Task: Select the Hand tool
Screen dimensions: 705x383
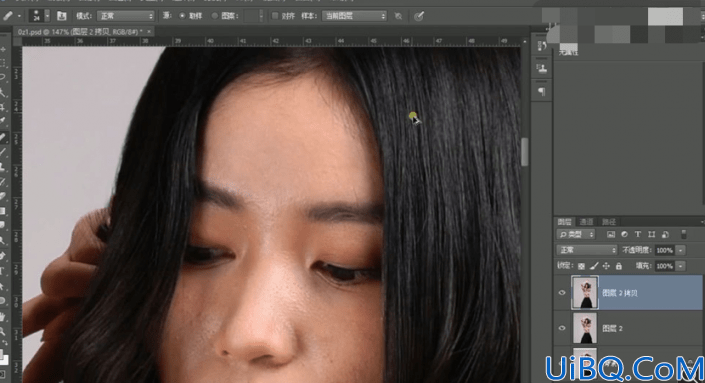Action: coord(3,316)
